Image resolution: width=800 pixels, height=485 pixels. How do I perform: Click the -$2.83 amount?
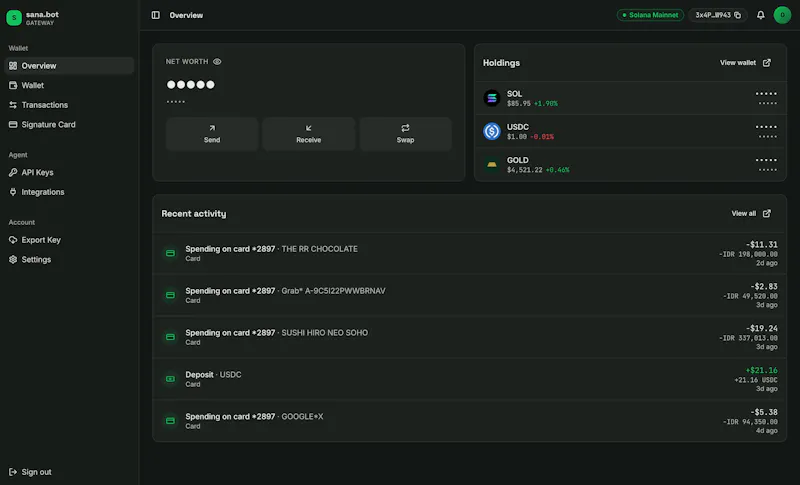tap(764, 287)
